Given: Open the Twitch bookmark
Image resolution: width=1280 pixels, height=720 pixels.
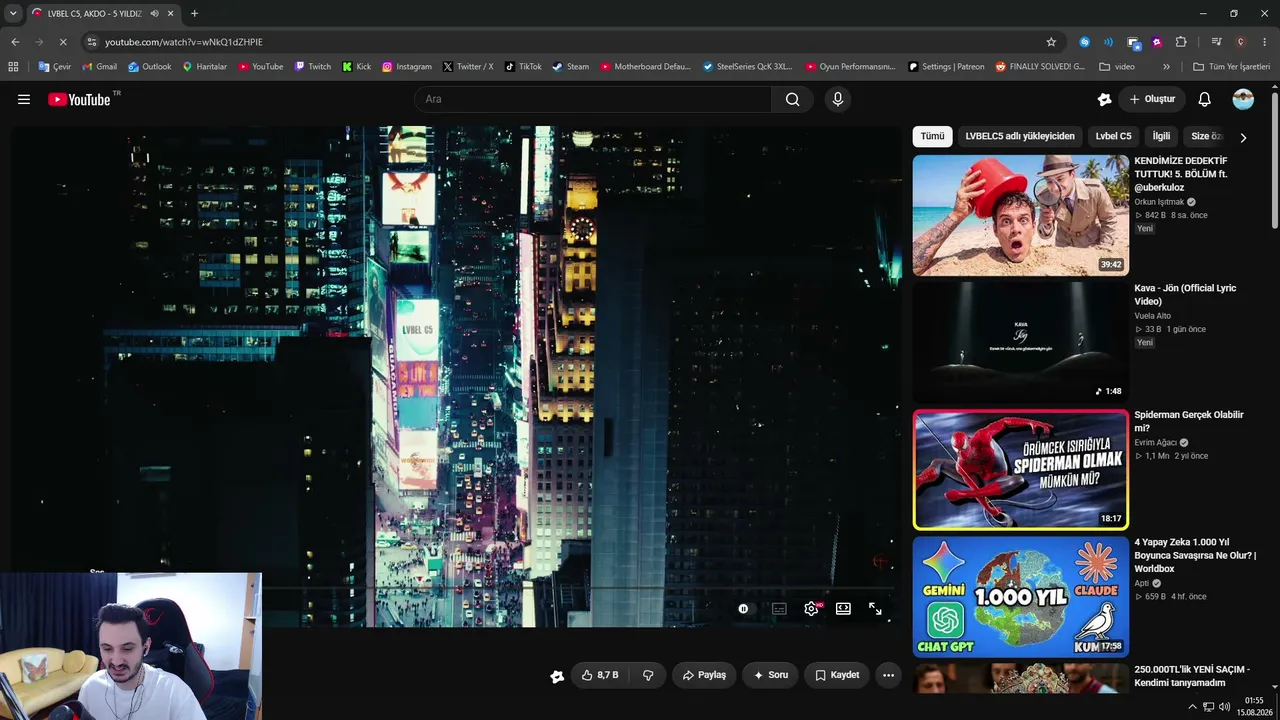Looking at the screenshot, I should pos(313,67).
